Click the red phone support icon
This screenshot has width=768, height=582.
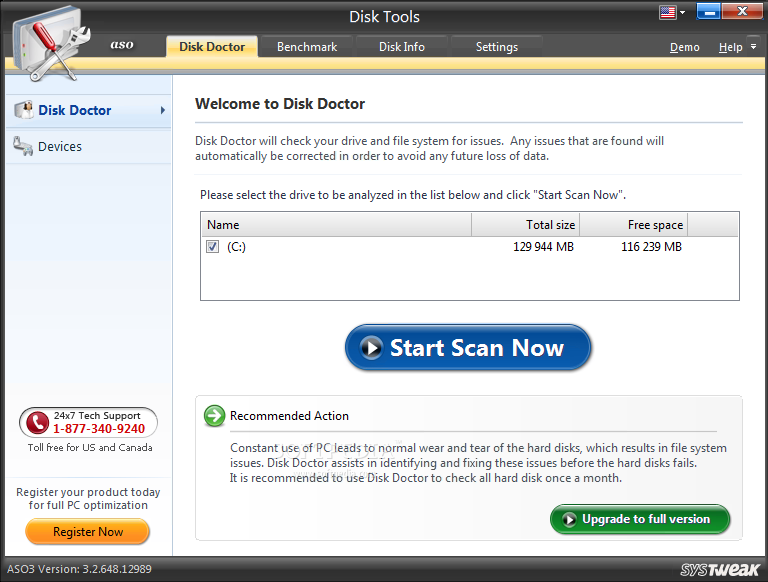pos(37,422)
